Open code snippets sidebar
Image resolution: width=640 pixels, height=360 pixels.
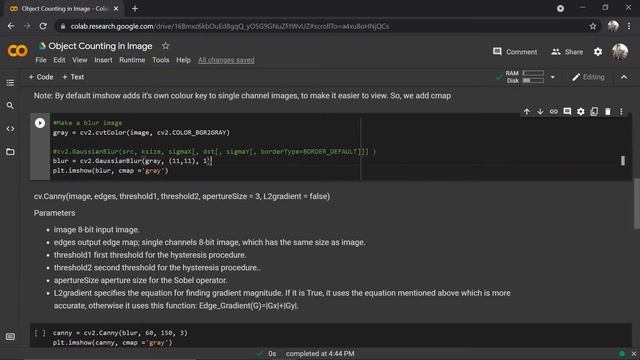point(10,129)
